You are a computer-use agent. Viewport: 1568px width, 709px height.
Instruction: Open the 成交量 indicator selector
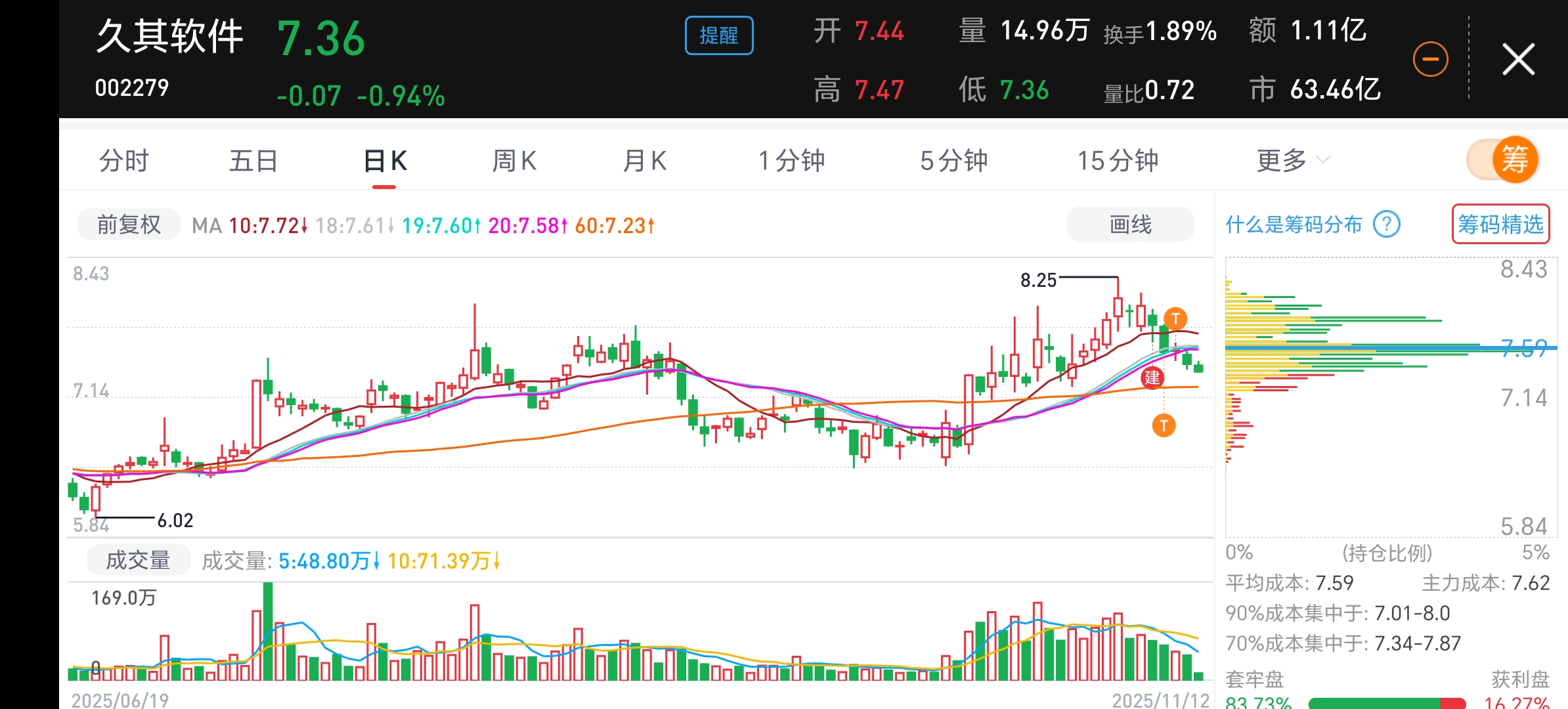(138, 560)
